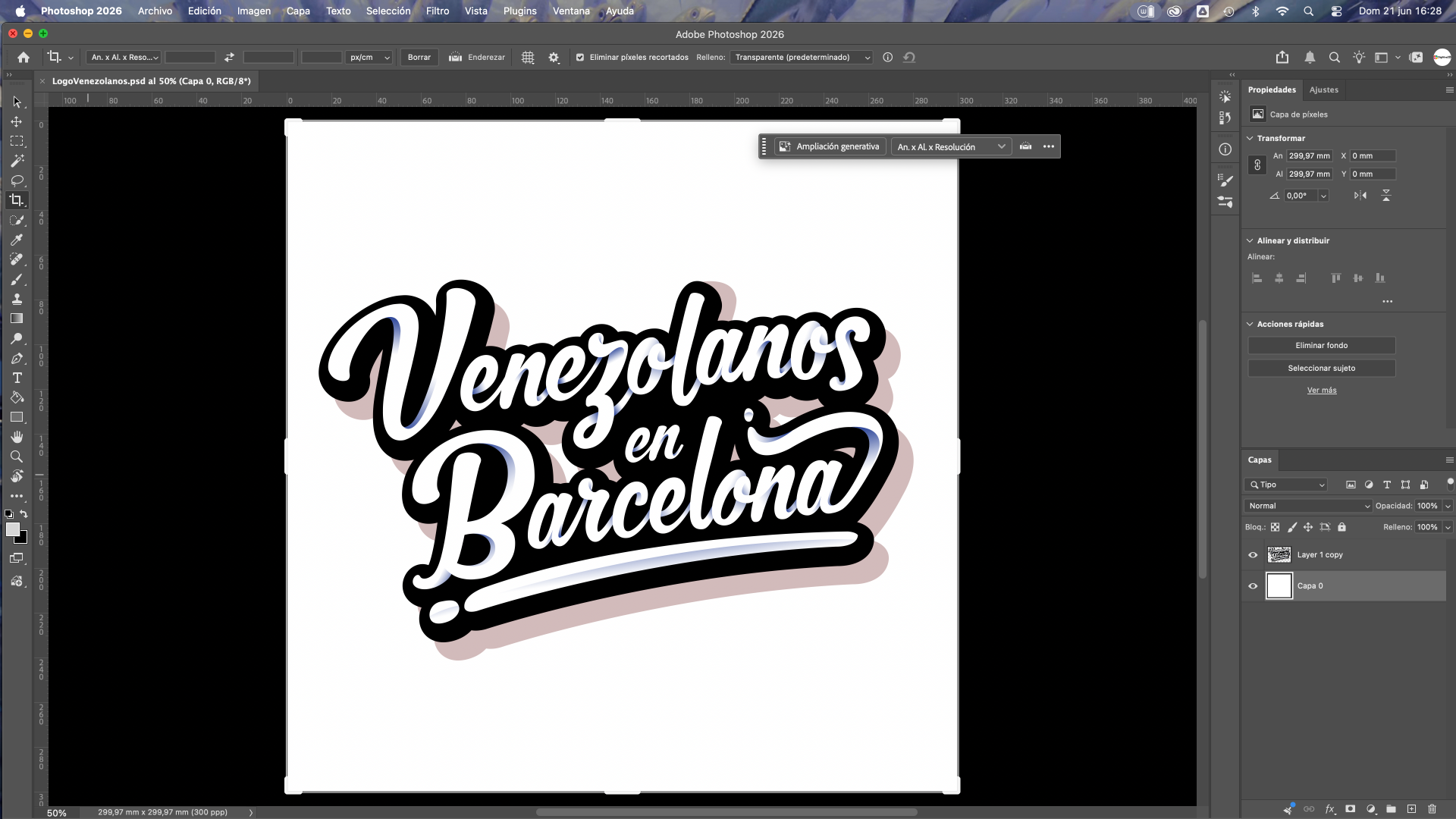Select the Gradient tool
Image resolution: width=1456 pixels, height=819 pixels.
pyautogui.click(x=17, y=318)
